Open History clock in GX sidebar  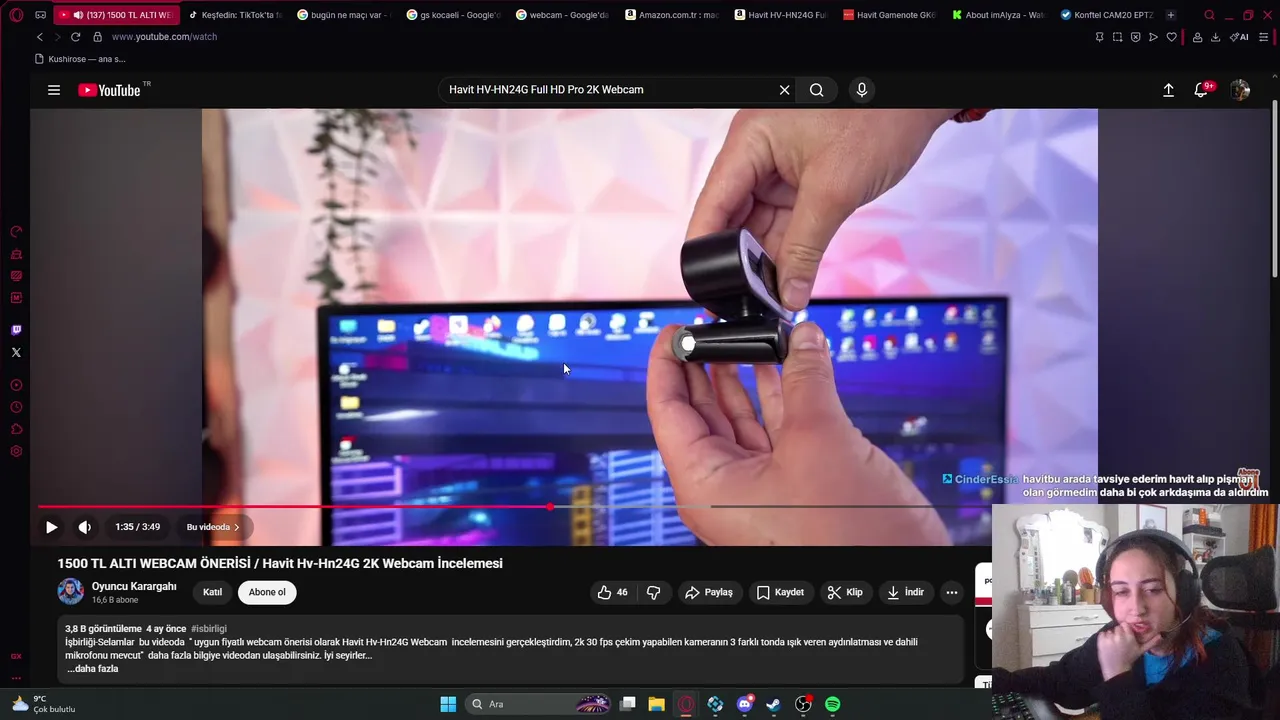(16, 408)
